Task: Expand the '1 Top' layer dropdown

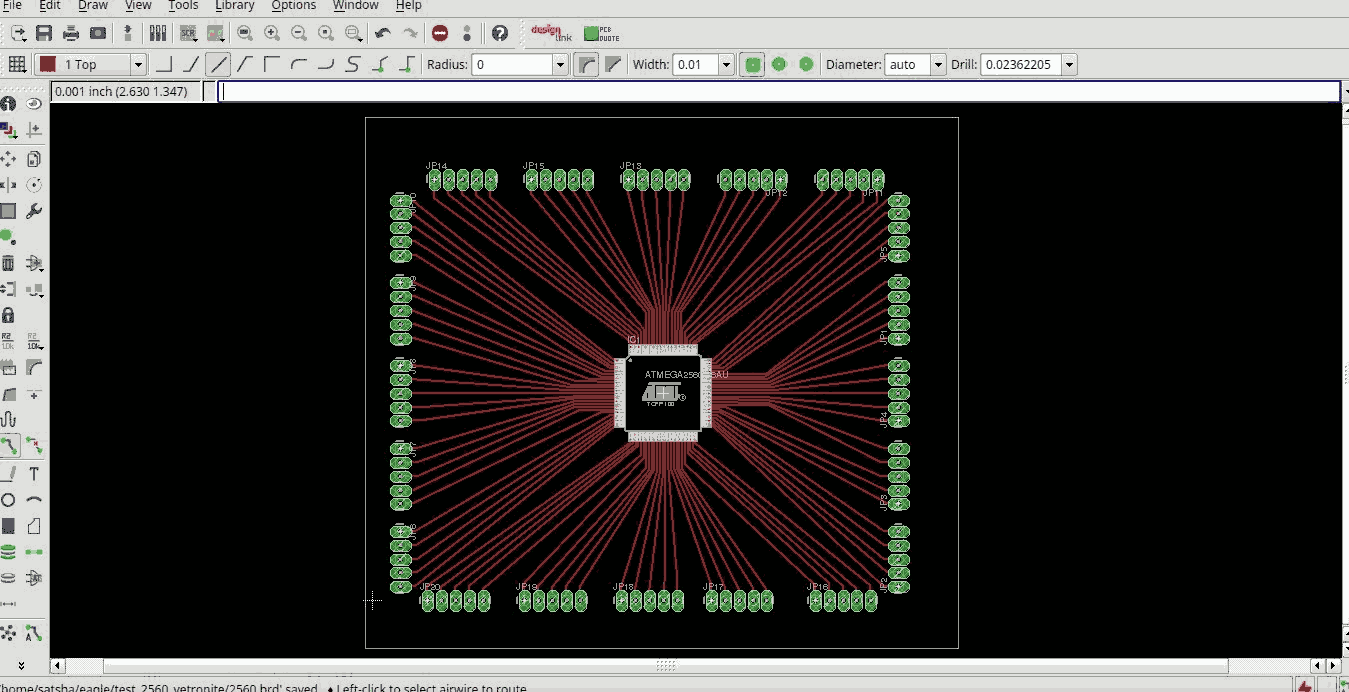Action: click(x=138, y=65)
